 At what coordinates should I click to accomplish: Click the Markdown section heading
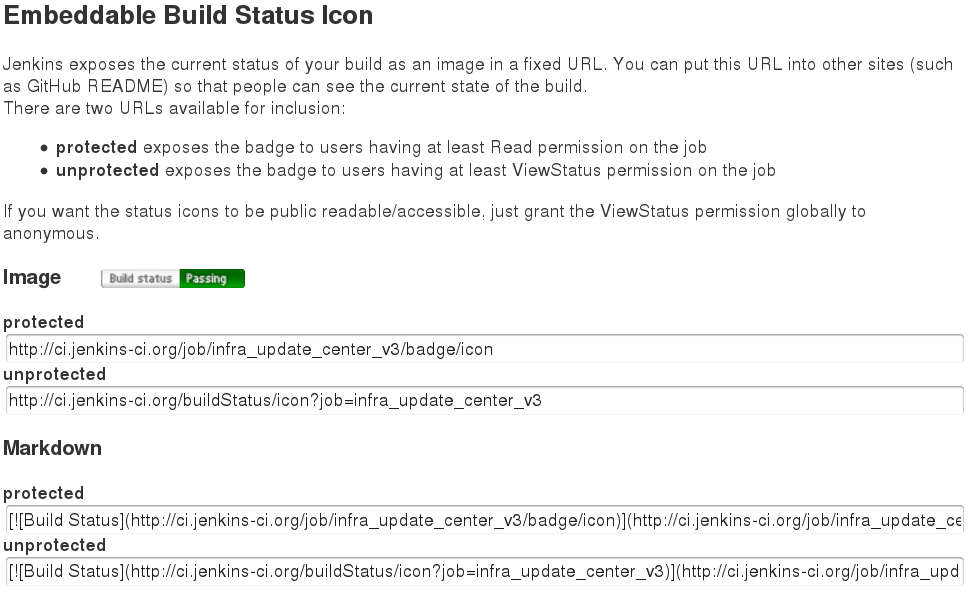point(52,448)
